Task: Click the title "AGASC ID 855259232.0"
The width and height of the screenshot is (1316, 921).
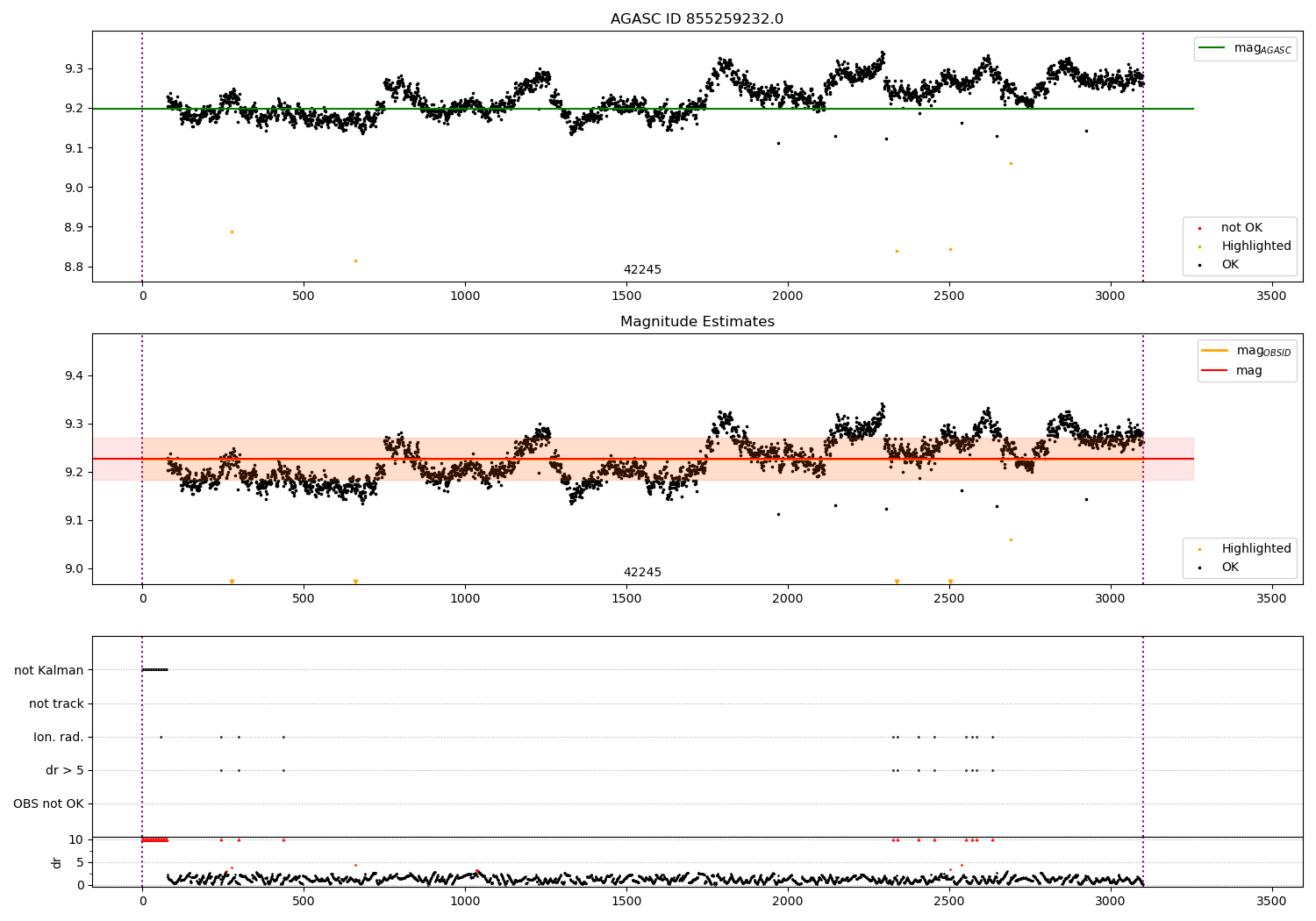Action: 697,19
